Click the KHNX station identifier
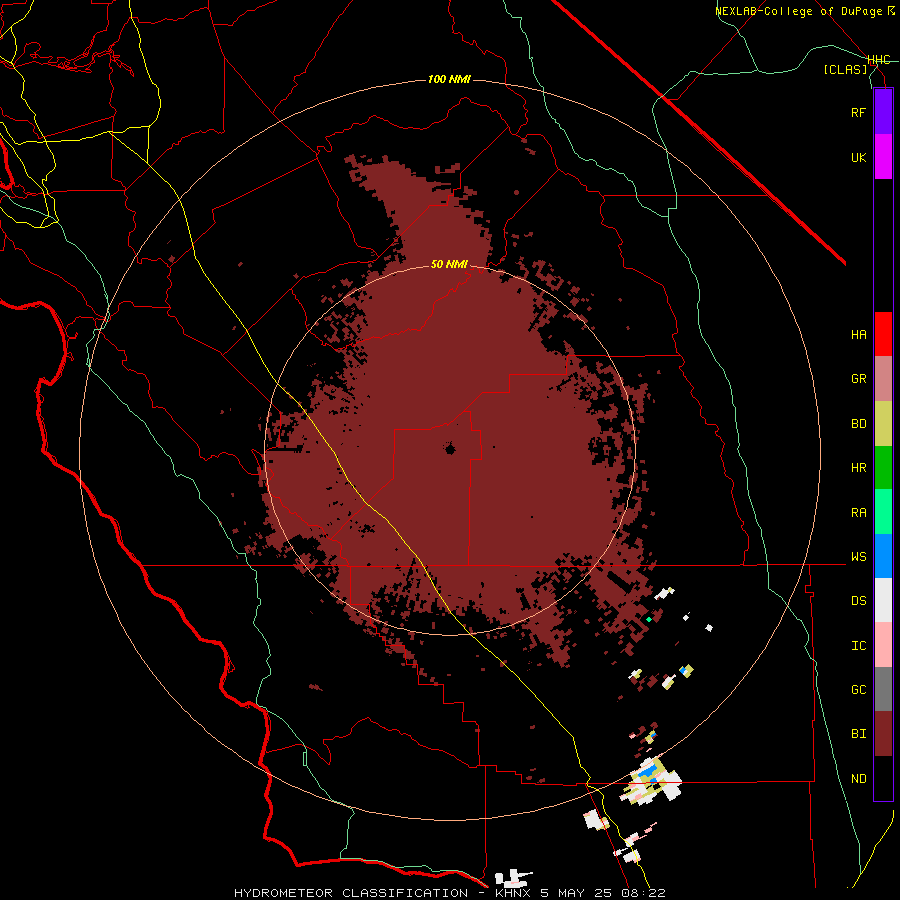This screenshot has width=900, height=900. pyautogui.click(x=513, y=893)
